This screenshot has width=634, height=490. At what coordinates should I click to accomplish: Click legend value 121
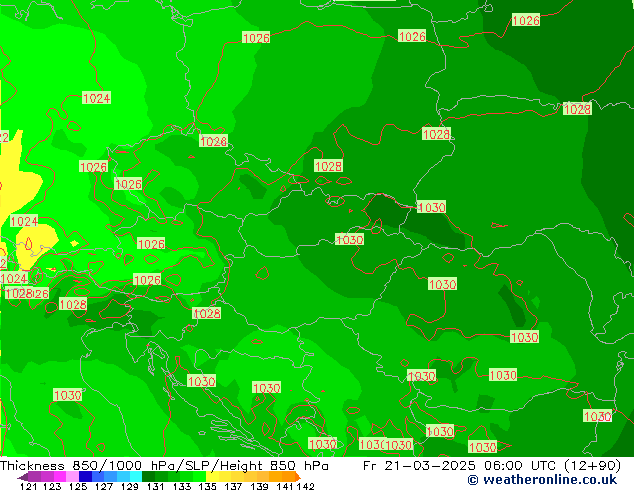(x=28, y=486)
